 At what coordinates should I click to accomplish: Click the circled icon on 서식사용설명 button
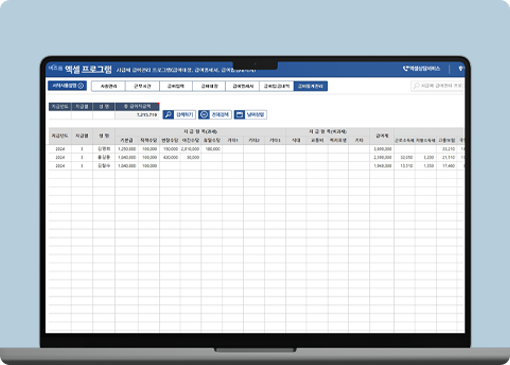(80, 86)
